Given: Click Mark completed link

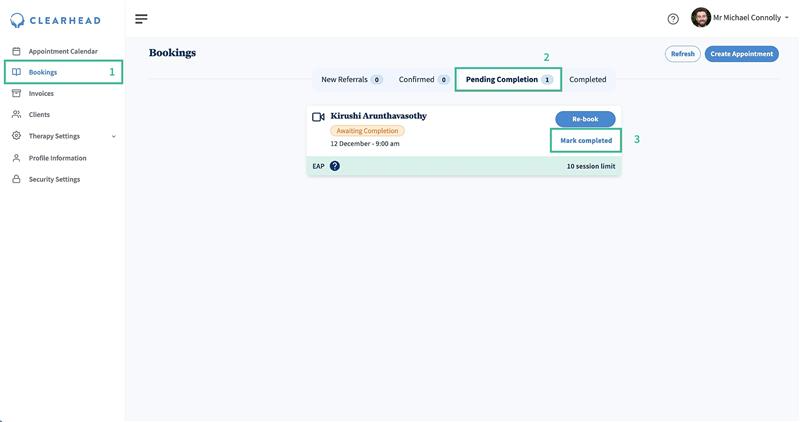Looking at the screenshot, I should pyautogui.click(x=586, y=140).
